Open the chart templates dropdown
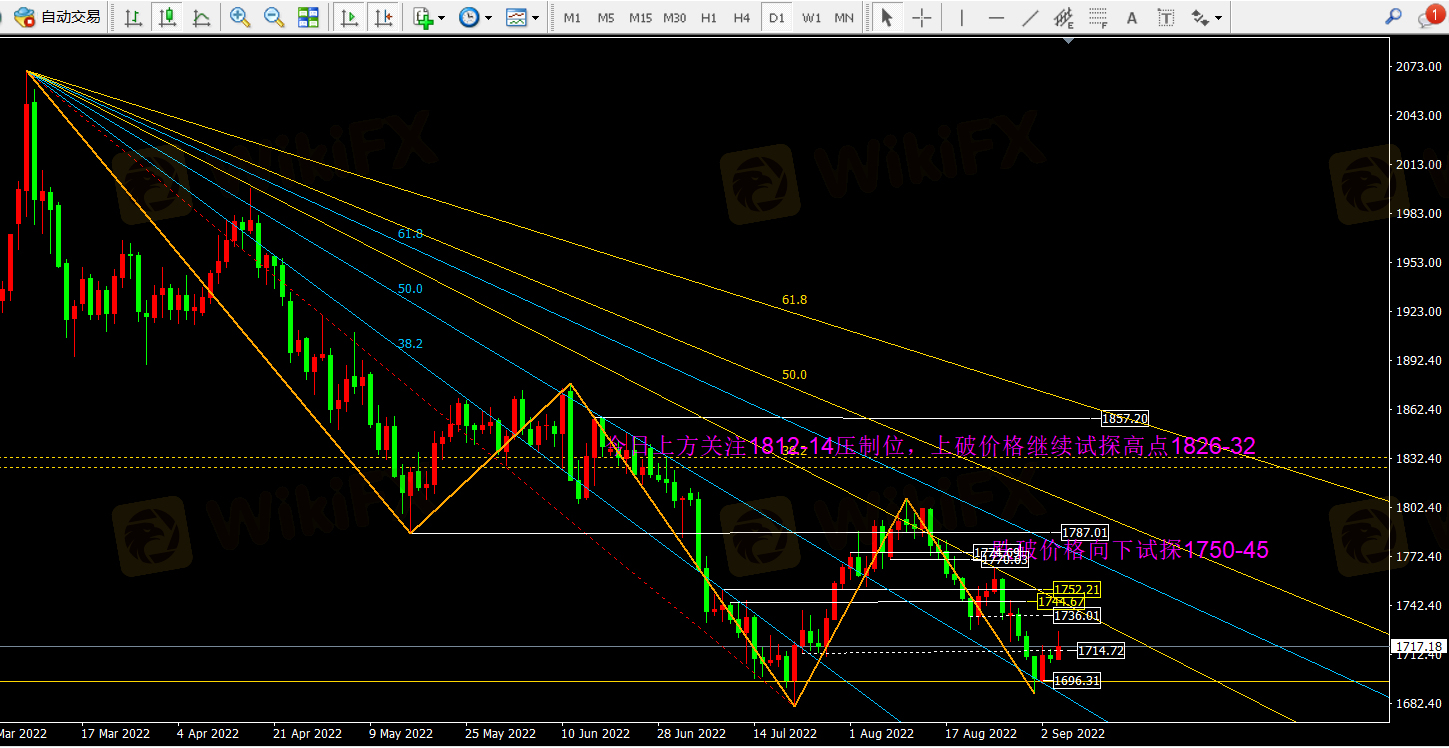 522,17
